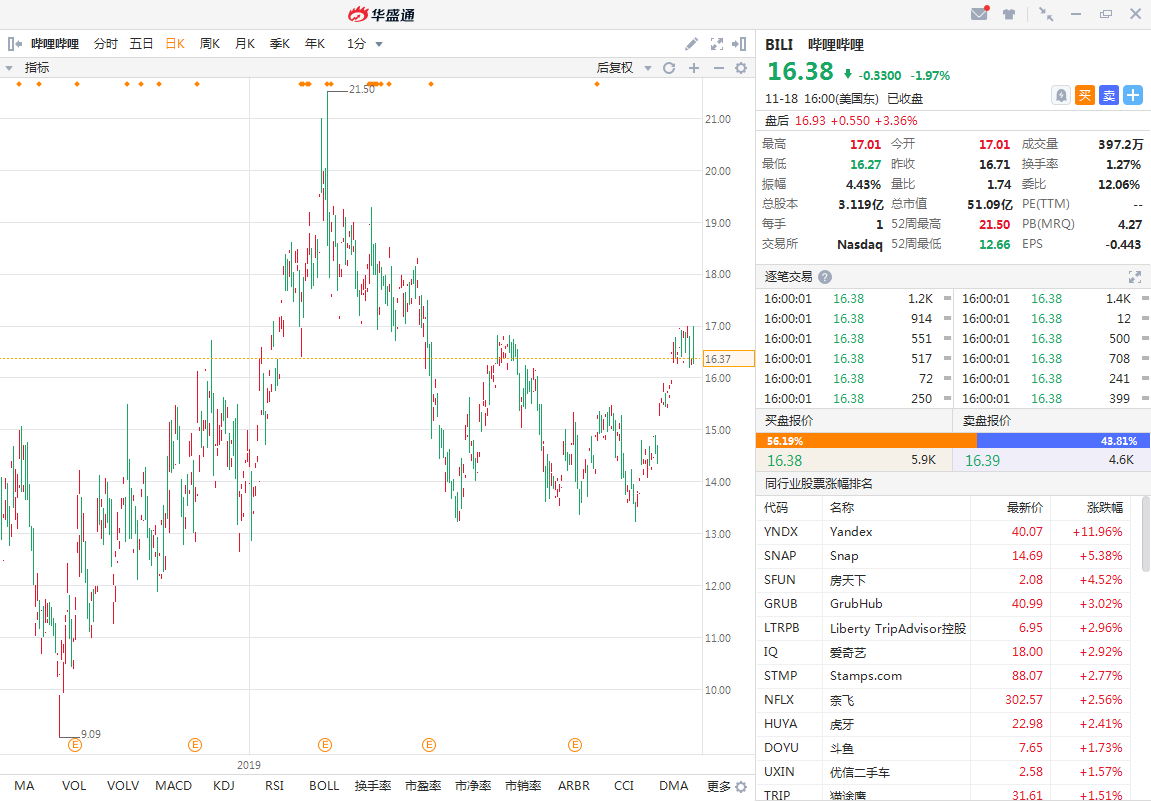Refresh the chart with circular arrow
Viewport: 1151px width, 802px height.
coord(669,68)
